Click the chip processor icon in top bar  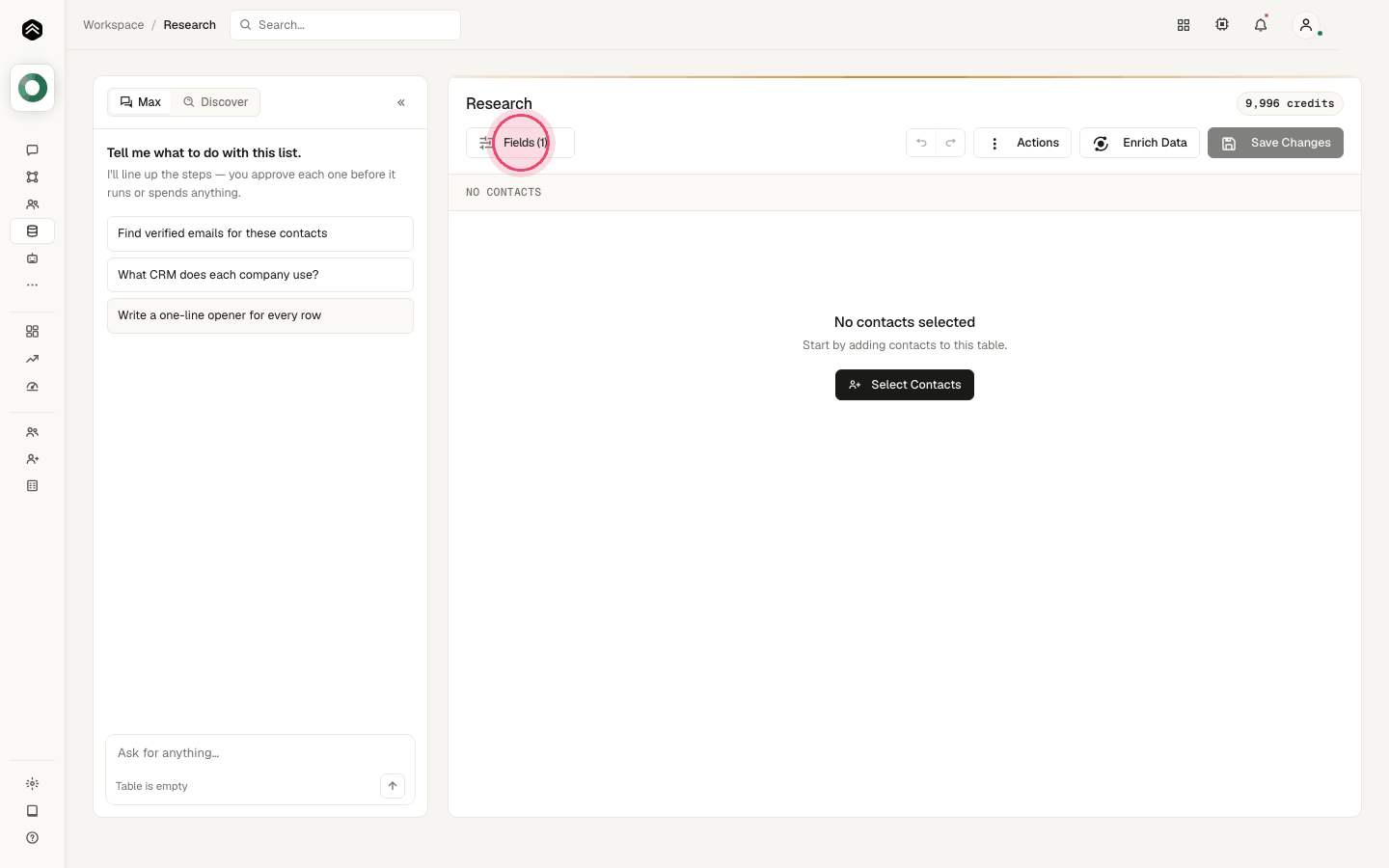coord(1222,25)
